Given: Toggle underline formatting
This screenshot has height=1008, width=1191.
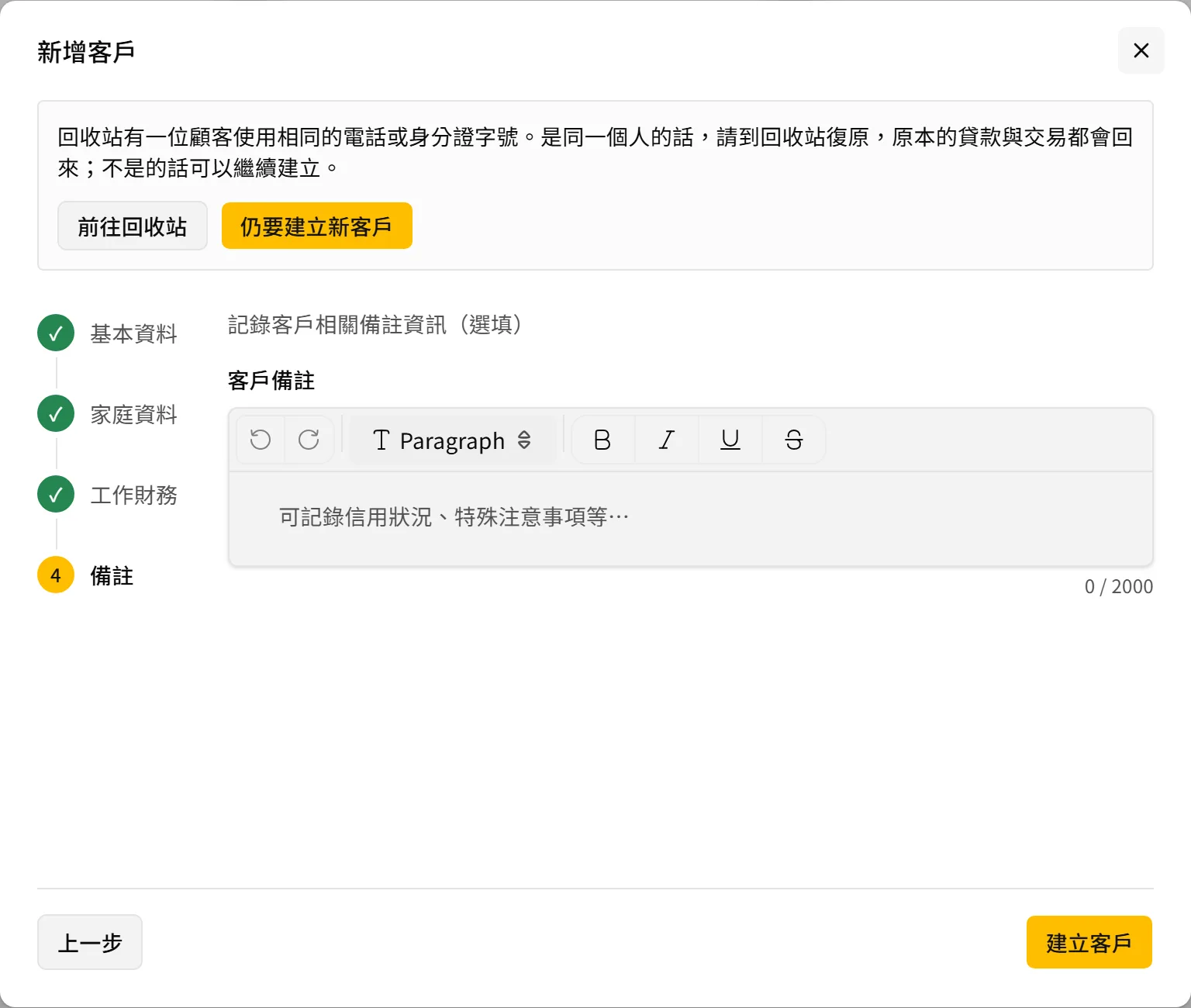Looking at the screenshot, I should point(730,440).
